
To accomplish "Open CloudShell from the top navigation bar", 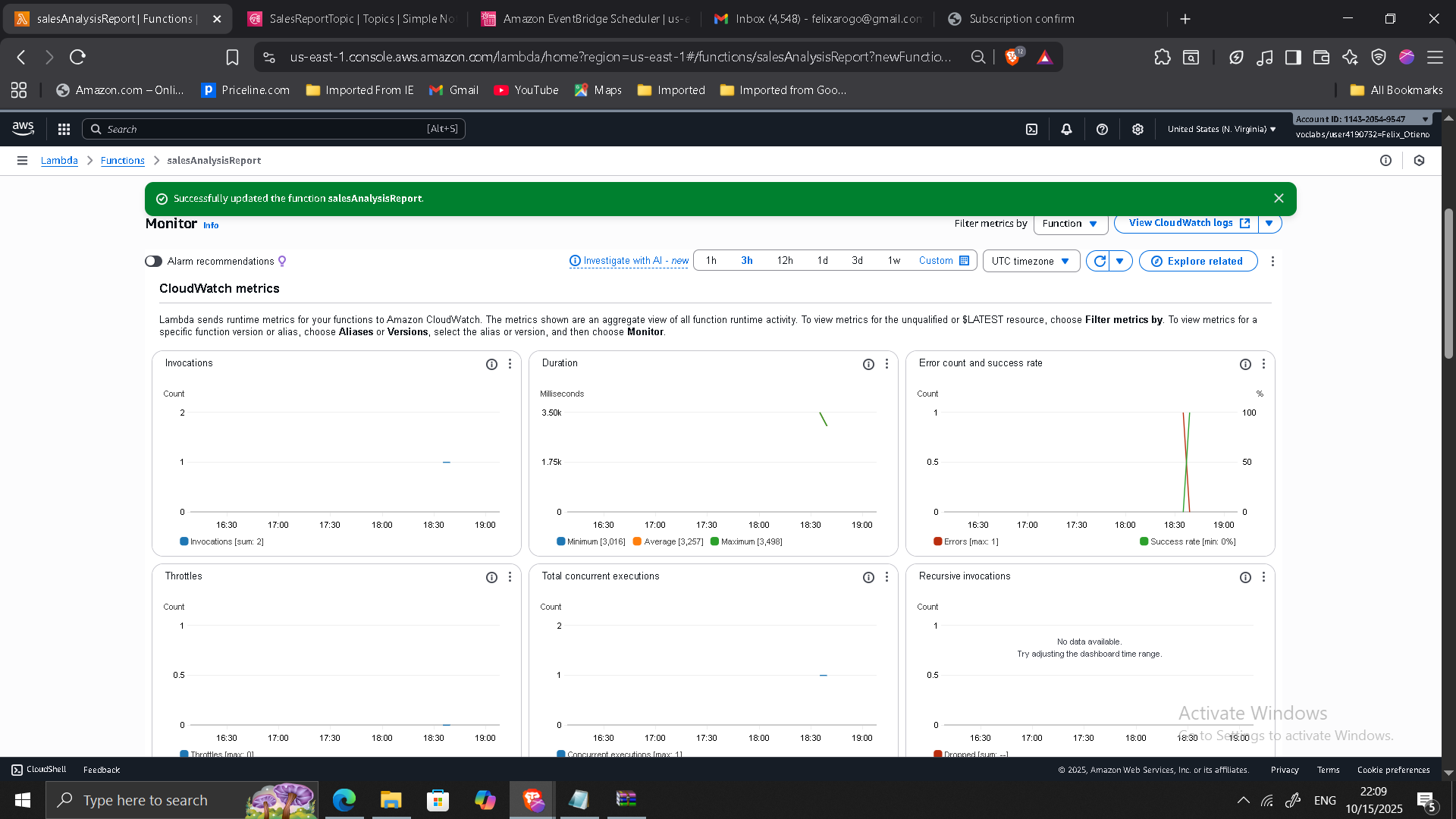I will (1031, 129).
